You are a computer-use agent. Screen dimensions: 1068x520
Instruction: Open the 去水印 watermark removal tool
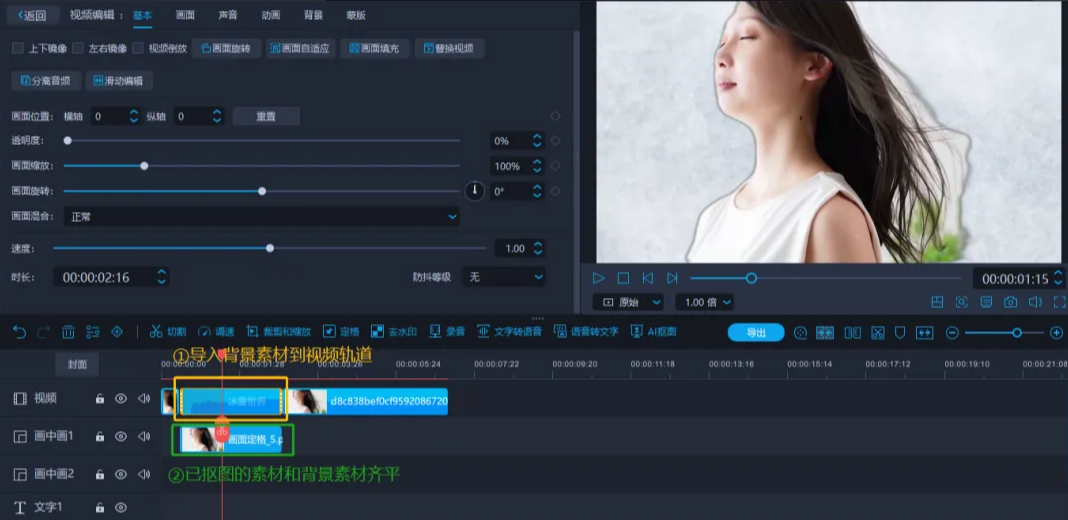pos(394,332)
